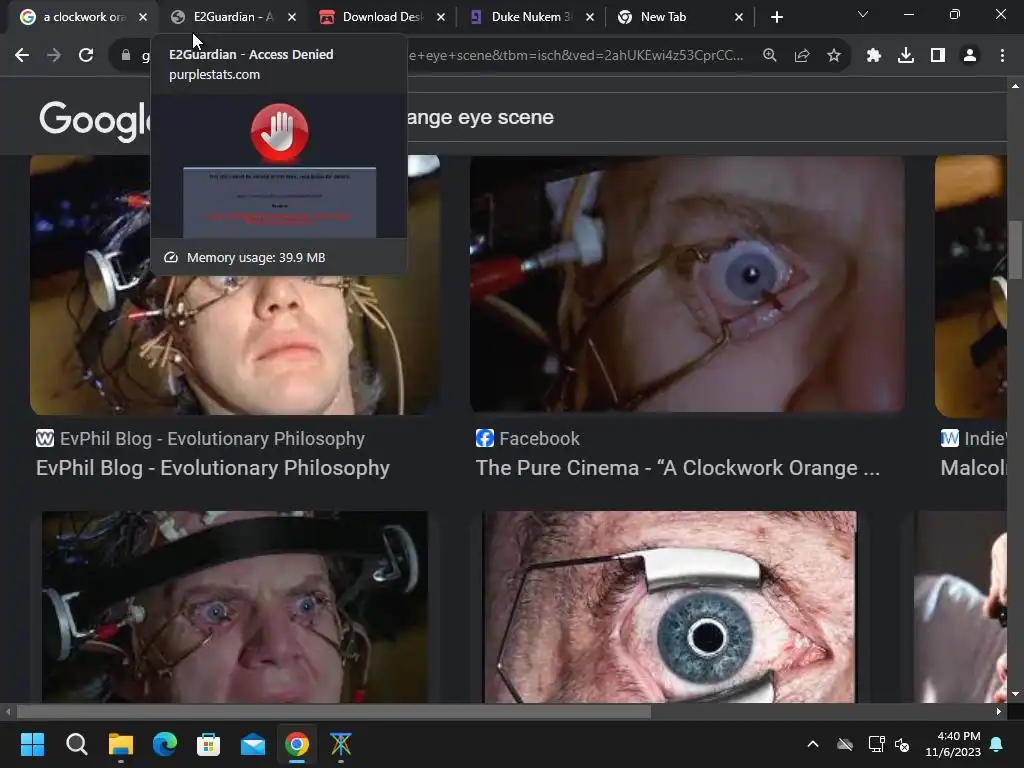Go forward to next page

(x=54, y=55)
